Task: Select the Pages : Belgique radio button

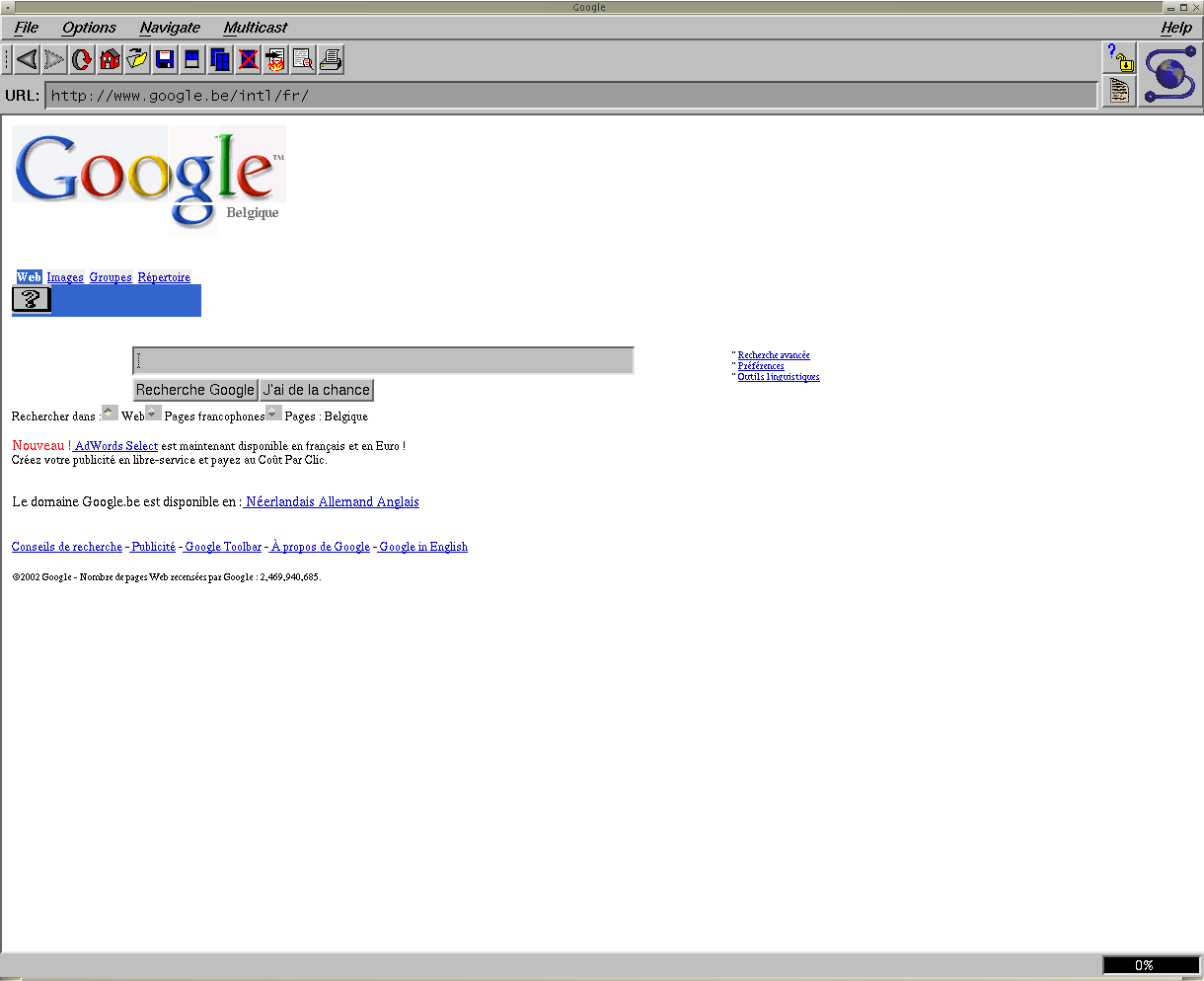Action: (x=273, y=413)
